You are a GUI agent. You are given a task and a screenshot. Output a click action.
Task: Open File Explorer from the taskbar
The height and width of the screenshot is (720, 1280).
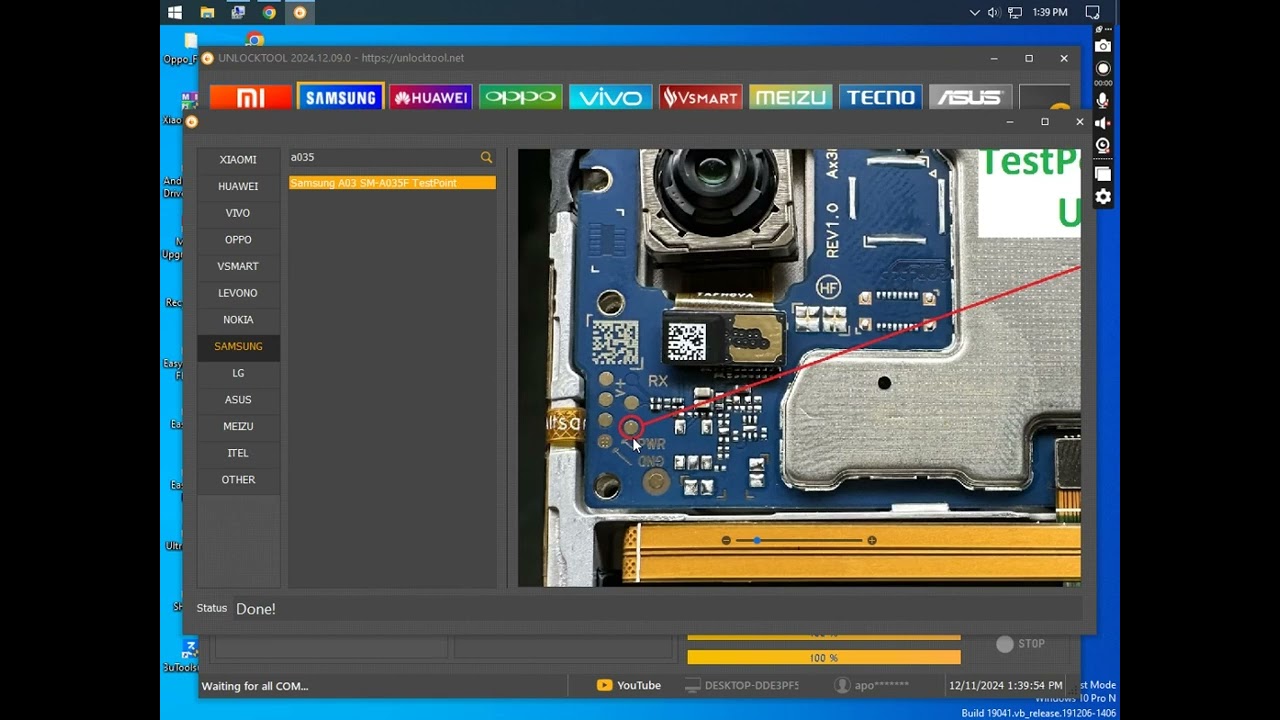[x=207, y=12]
